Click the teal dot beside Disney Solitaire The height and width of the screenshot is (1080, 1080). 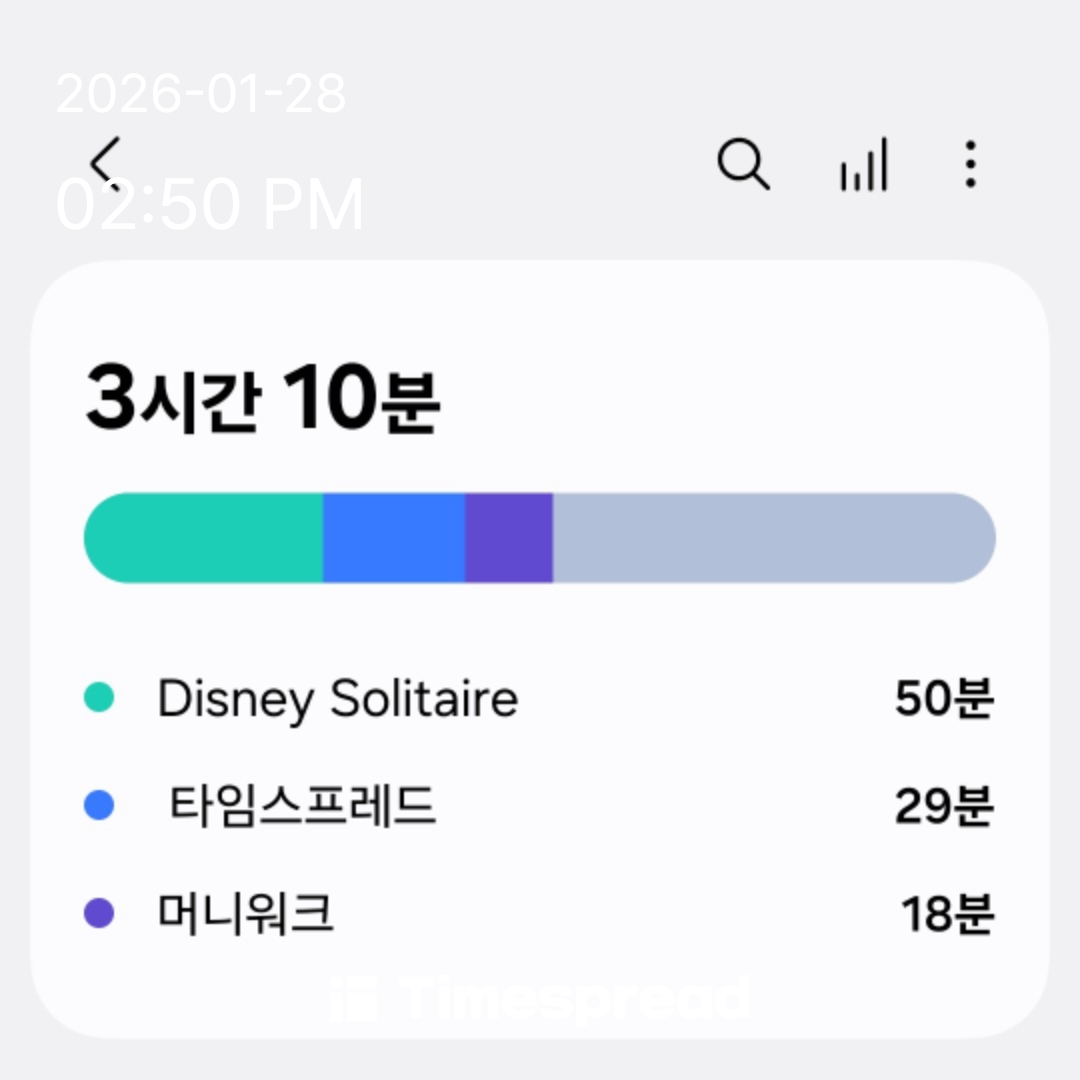98,697
